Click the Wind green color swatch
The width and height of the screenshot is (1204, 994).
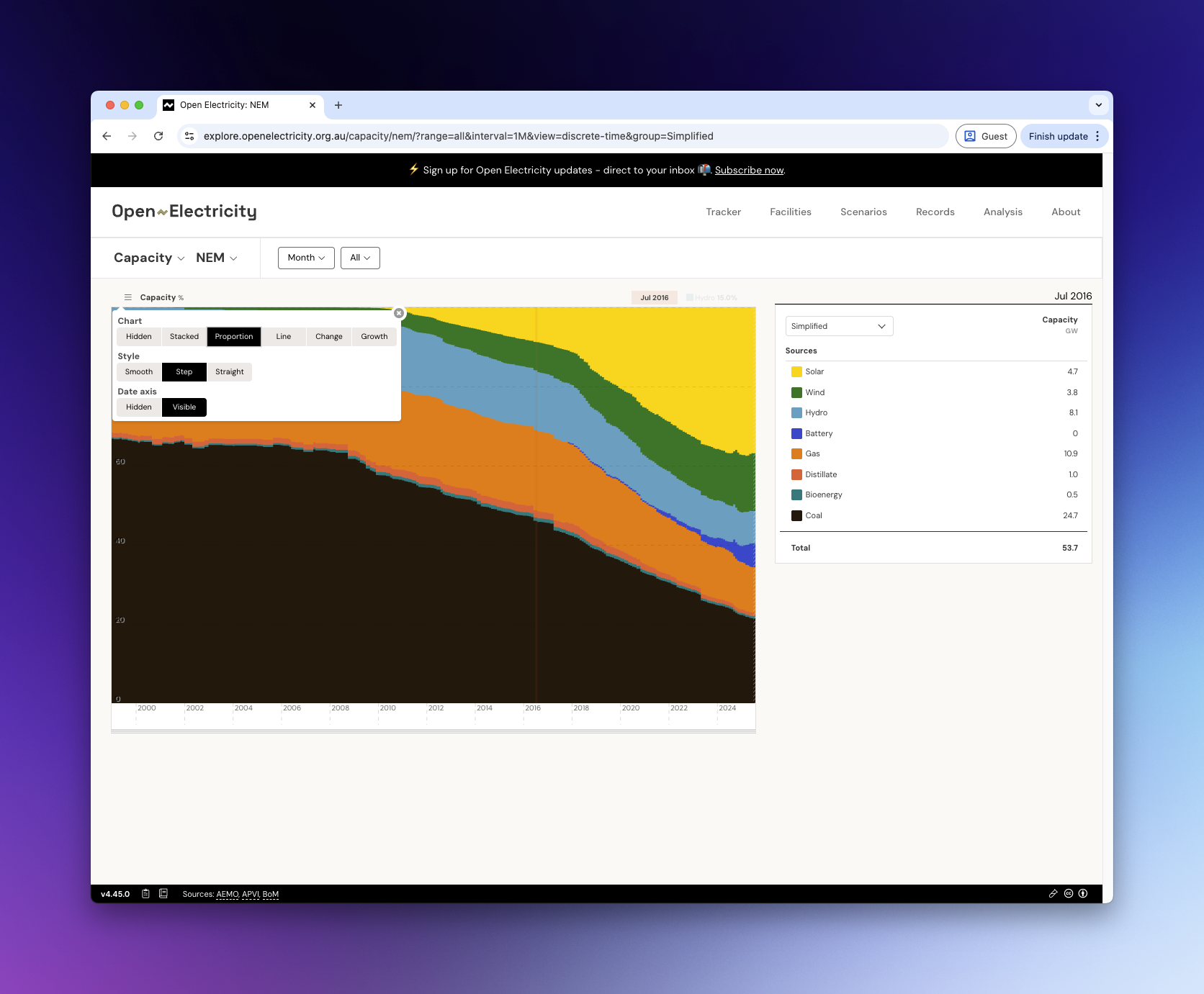click(796, 392)
